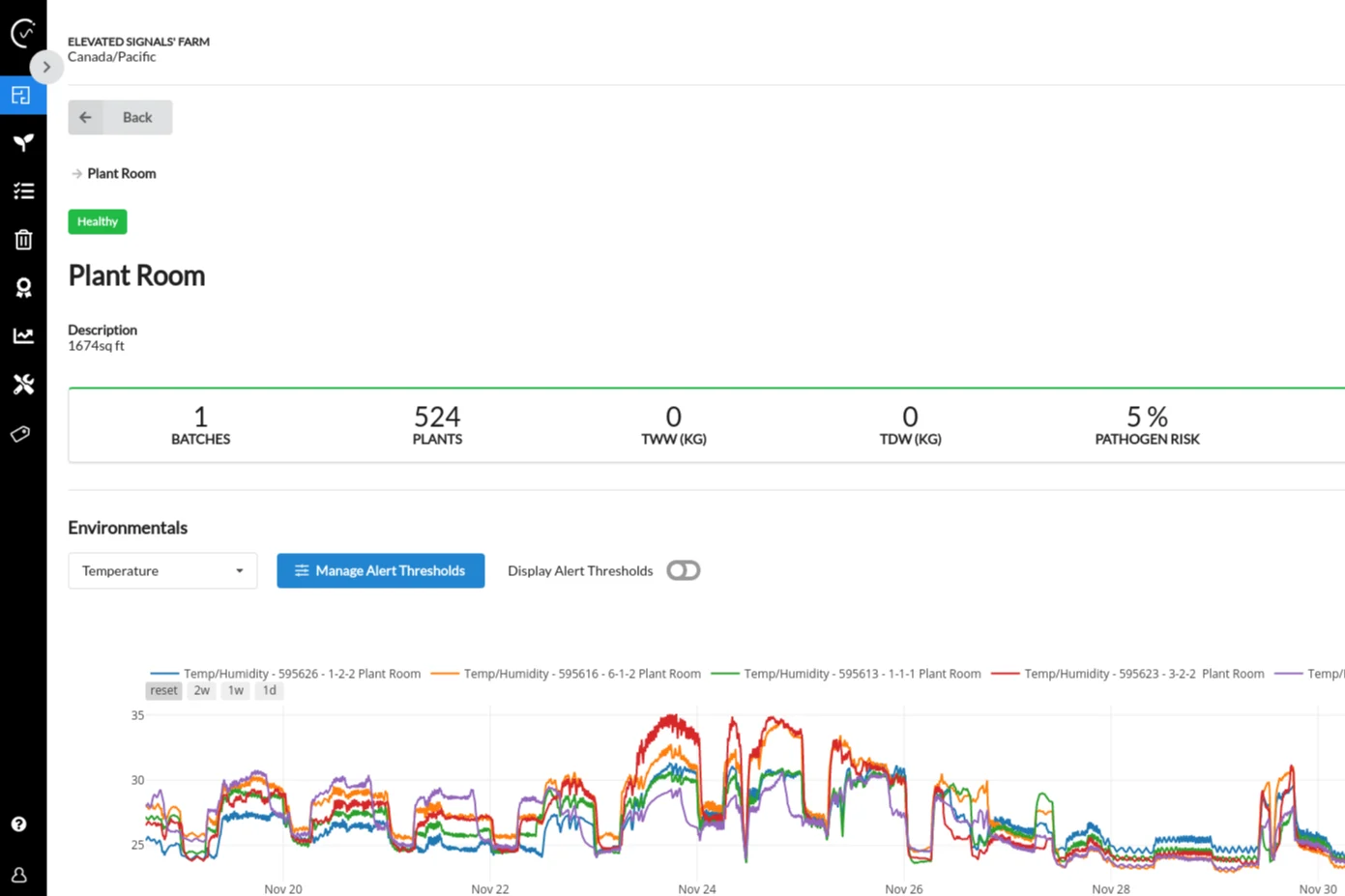1345x896 pixels.
Task: Reset the chart zoom range
Action: click(163, 690)
